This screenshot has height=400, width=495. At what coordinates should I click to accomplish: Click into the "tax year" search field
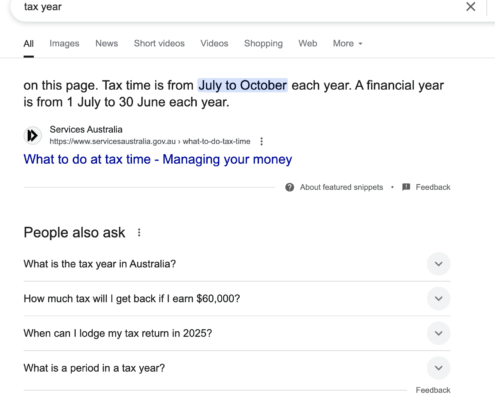233,7
